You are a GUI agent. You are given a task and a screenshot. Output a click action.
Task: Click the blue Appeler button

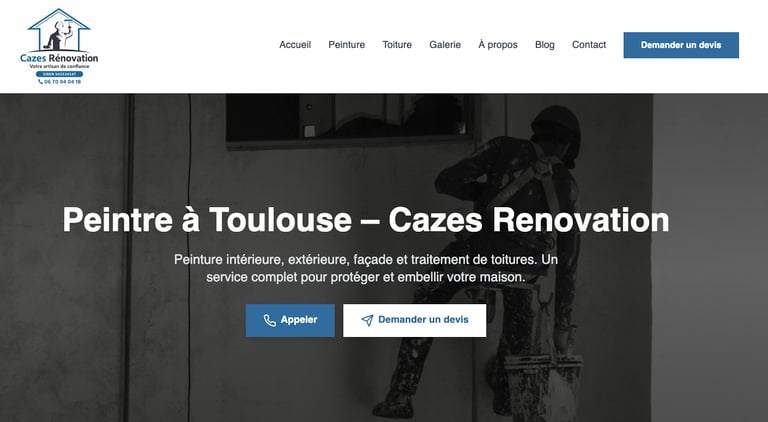pyautogui.click(x=290, y=320)
